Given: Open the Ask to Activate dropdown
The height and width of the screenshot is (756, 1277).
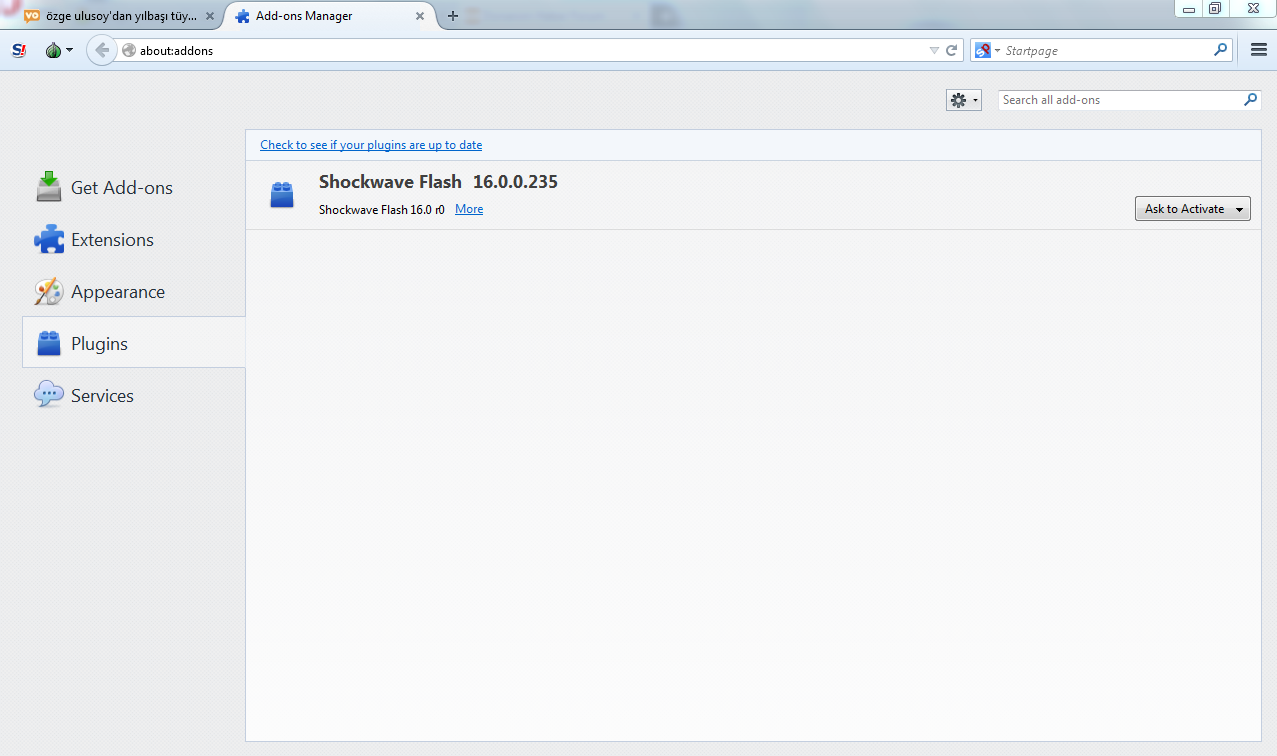Looking at the screenshot, I should (x=1192, y=208).
